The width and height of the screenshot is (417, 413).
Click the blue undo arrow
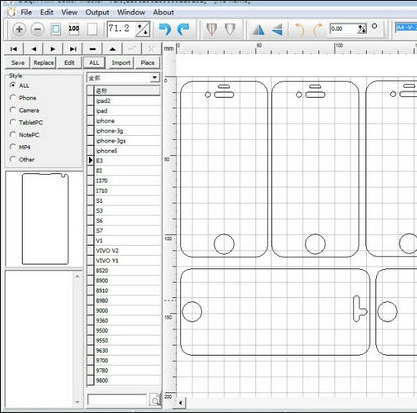tap(165, 29)
